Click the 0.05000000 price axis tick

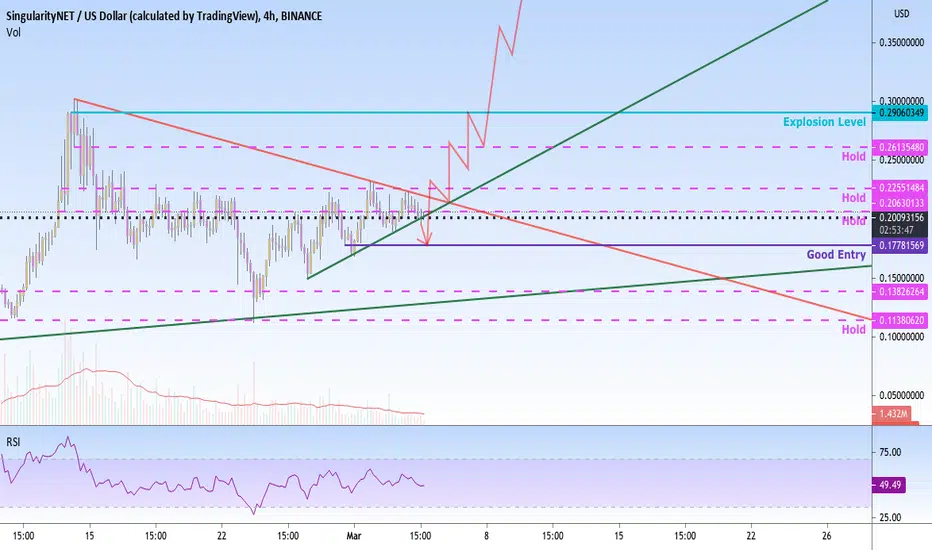tap(901, 395)
